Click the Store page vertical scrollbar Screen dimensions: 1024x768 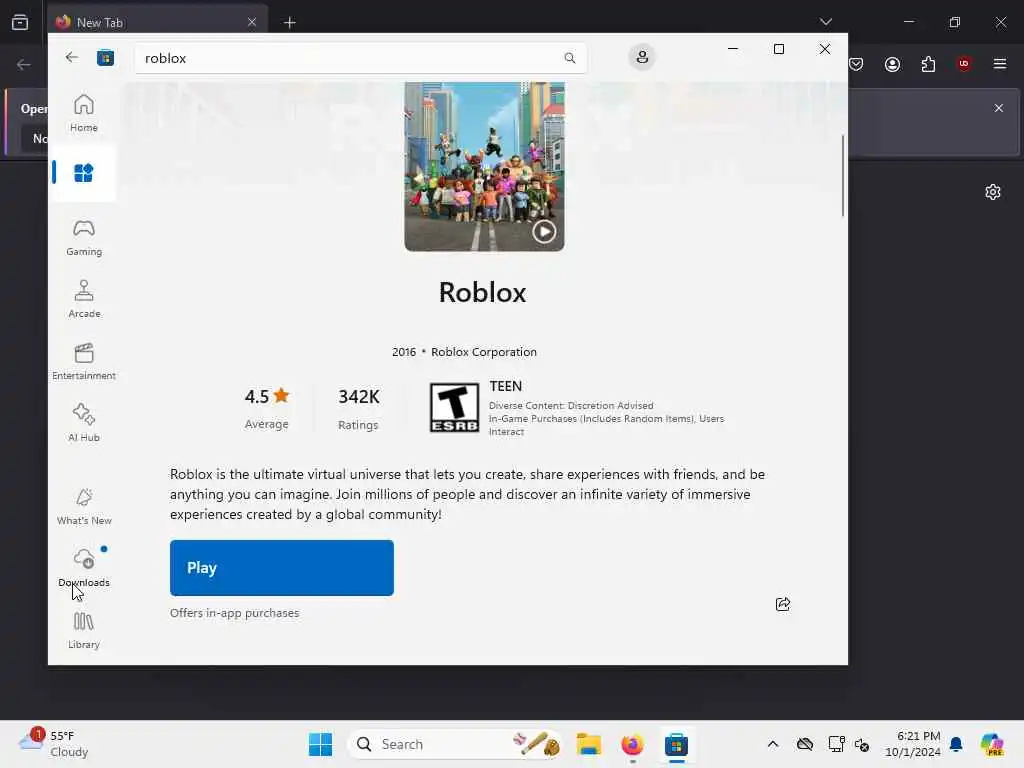point(842,175)
